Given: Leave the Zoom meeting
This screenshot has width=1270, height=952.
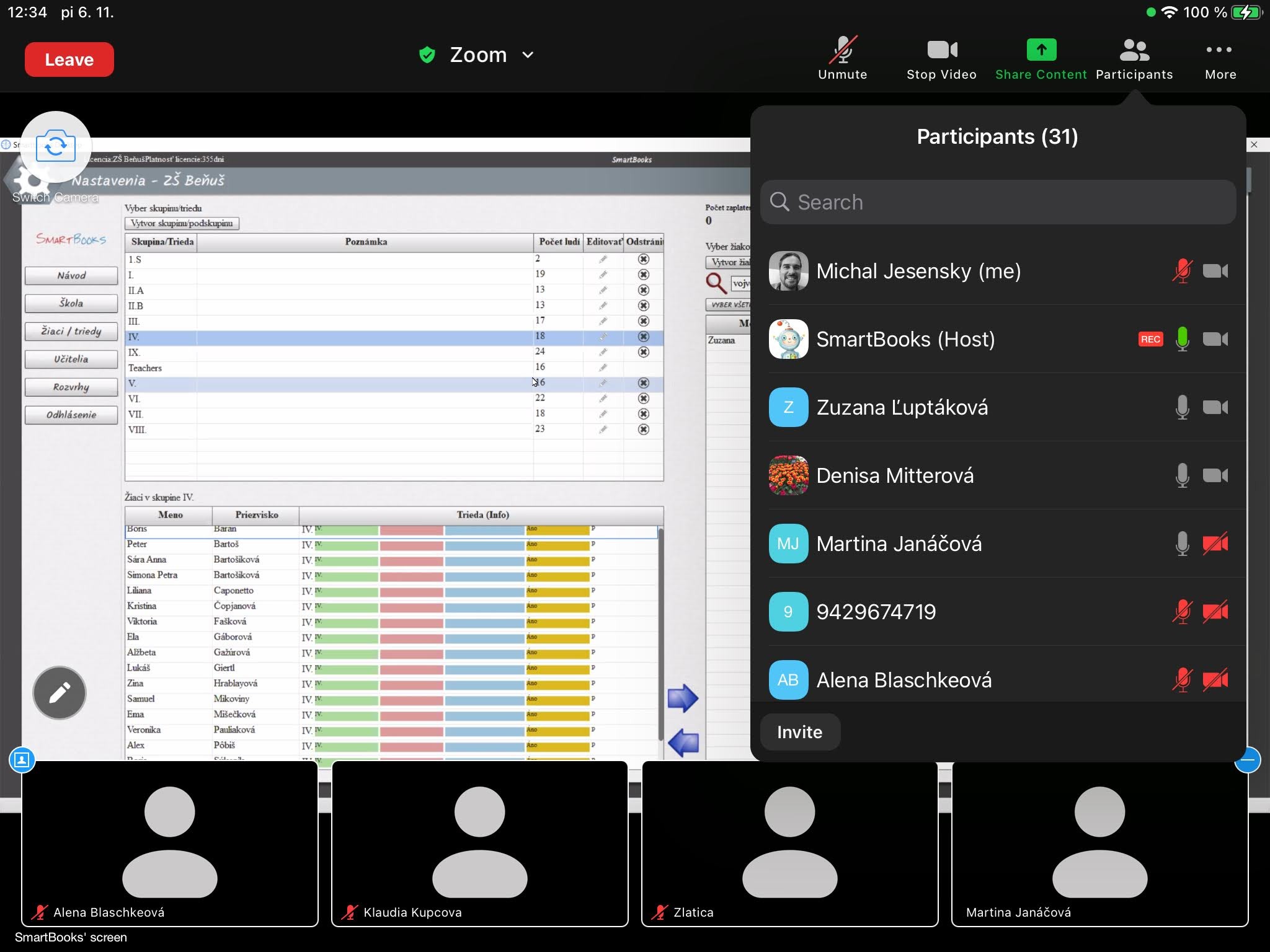Looking at the screenshot, I should pyautogui.click(x=69, y=59).
